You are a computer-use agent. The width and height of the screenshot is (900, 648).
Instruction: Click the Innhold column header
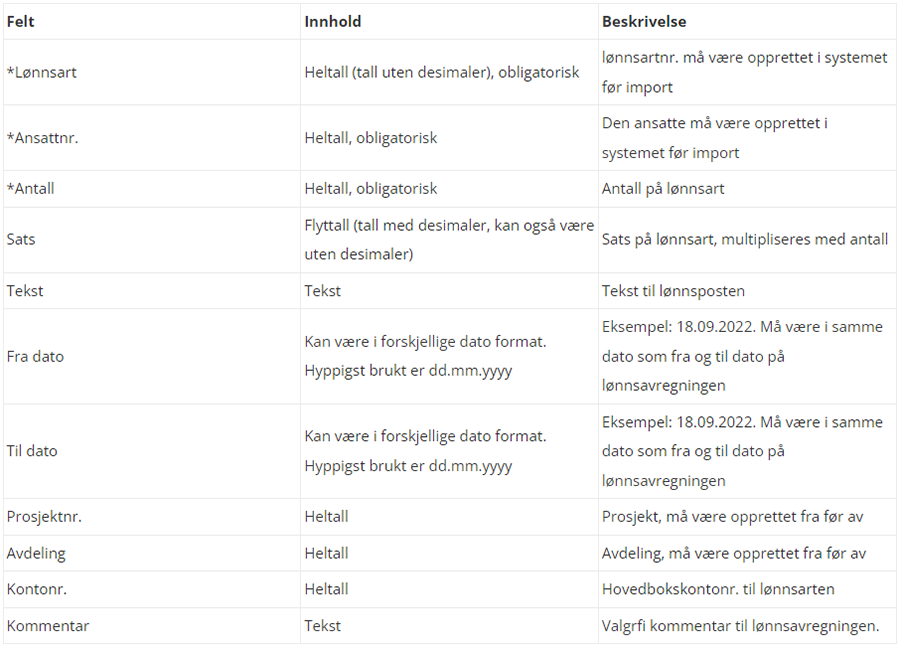(333, 21)
